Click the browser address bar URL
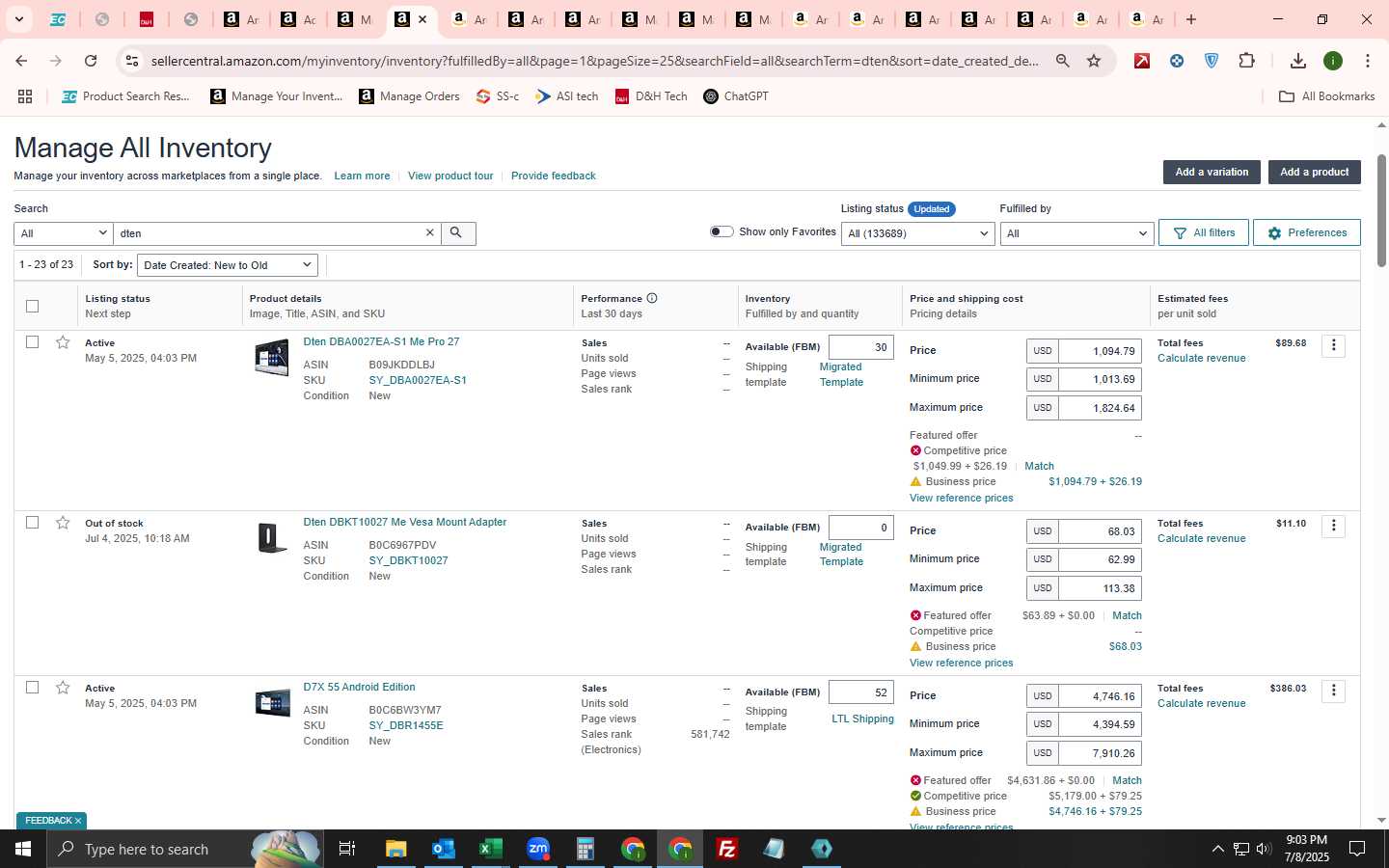 [x=595, y=61]
